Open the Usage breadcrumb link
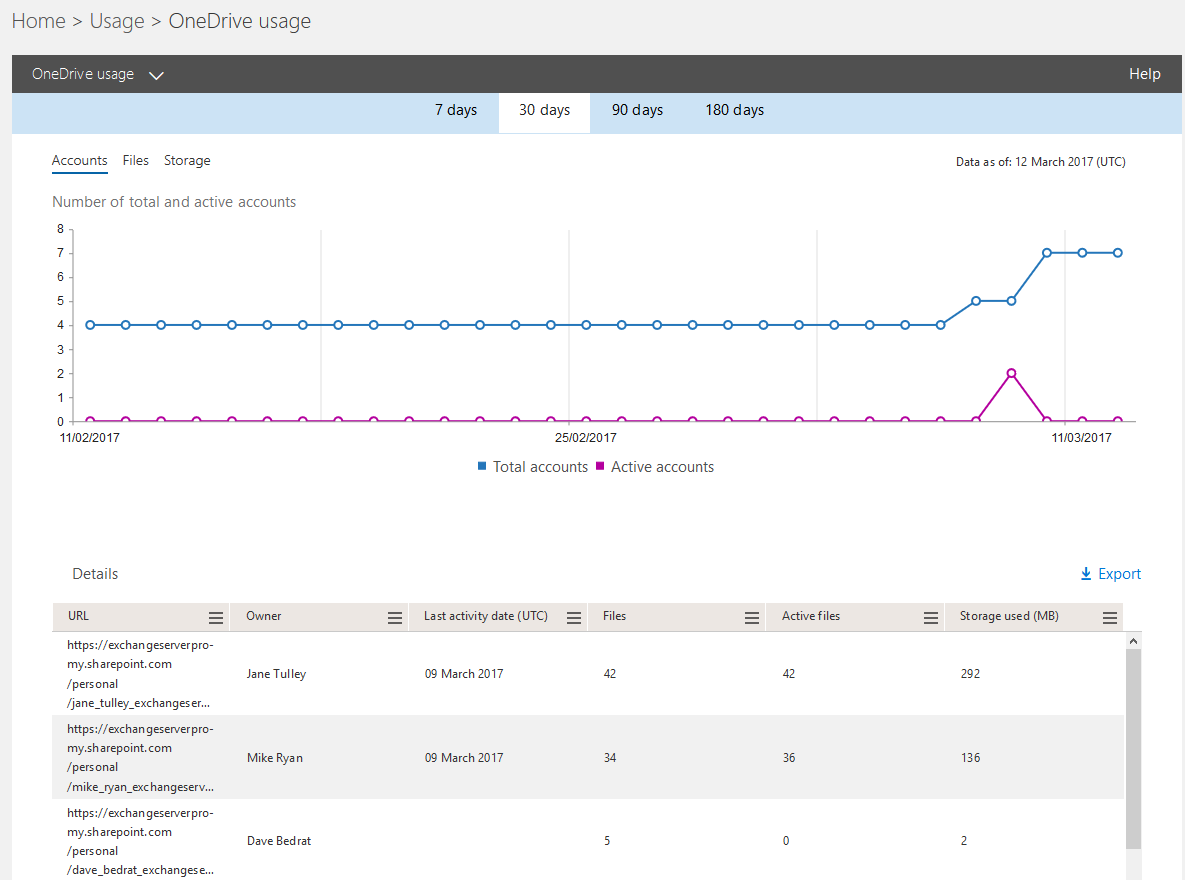Viewport: 1185px width, 880px height. (x=116, y=20)
